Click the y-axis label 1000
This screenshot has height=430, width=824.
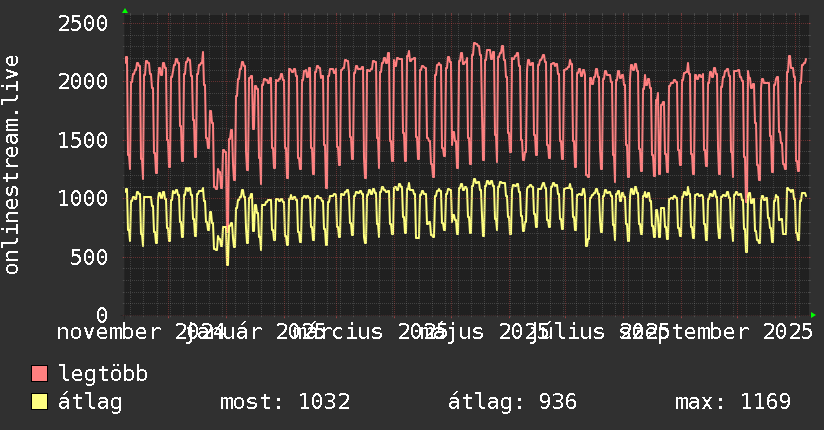click(83, 199)
